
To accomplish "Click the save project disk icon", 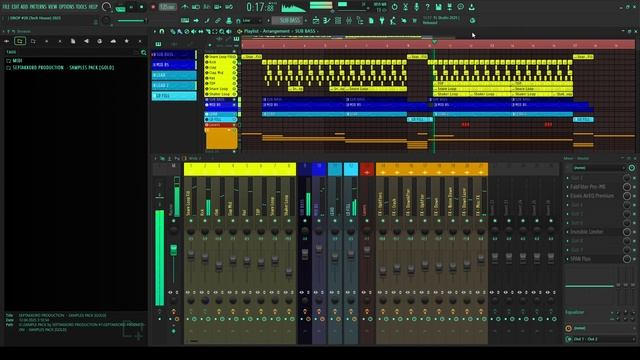I will click(x=438, y=7).
